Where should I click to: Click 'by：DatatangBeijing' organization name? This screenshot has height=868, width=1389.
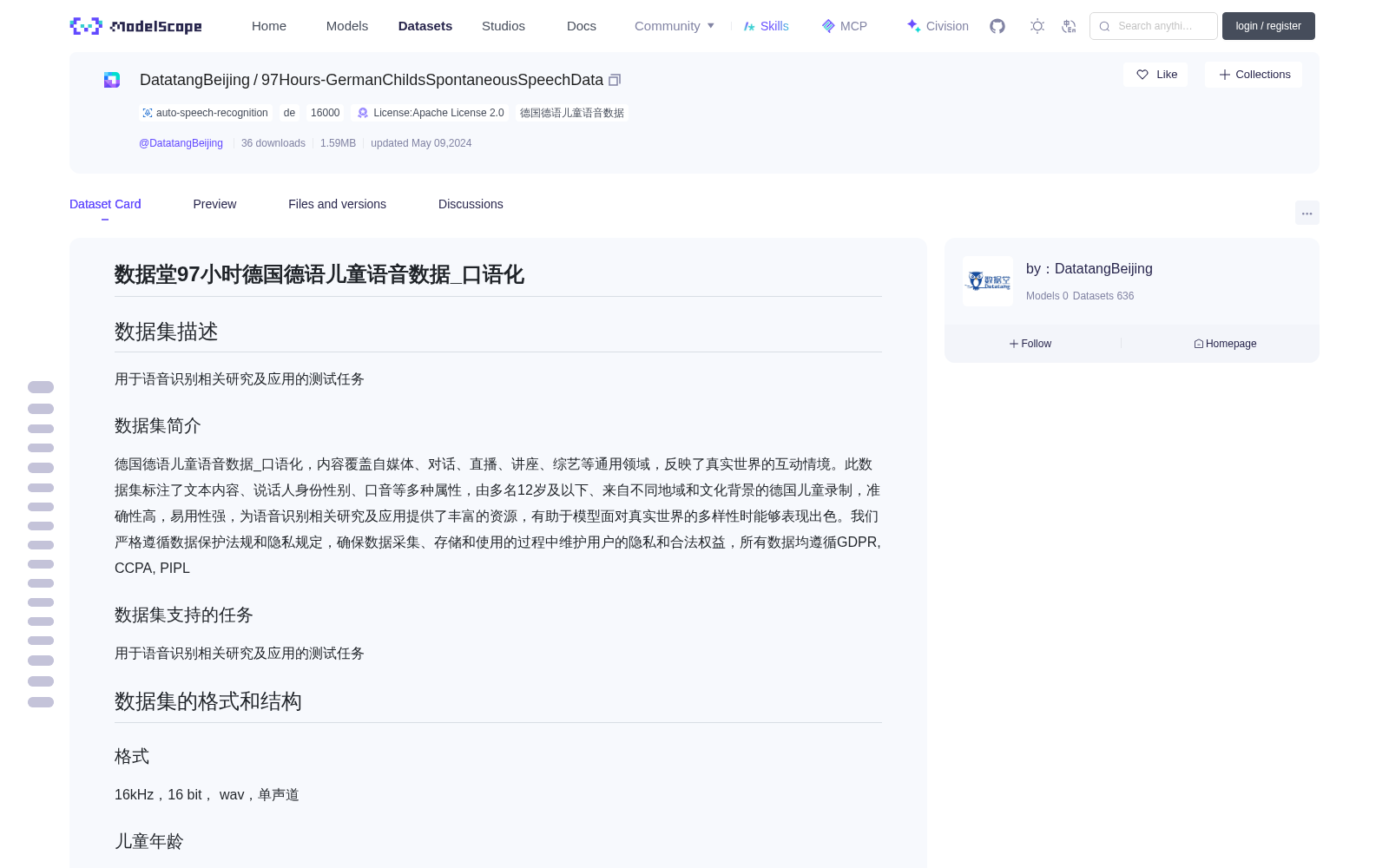click(x=1089, y=269)
